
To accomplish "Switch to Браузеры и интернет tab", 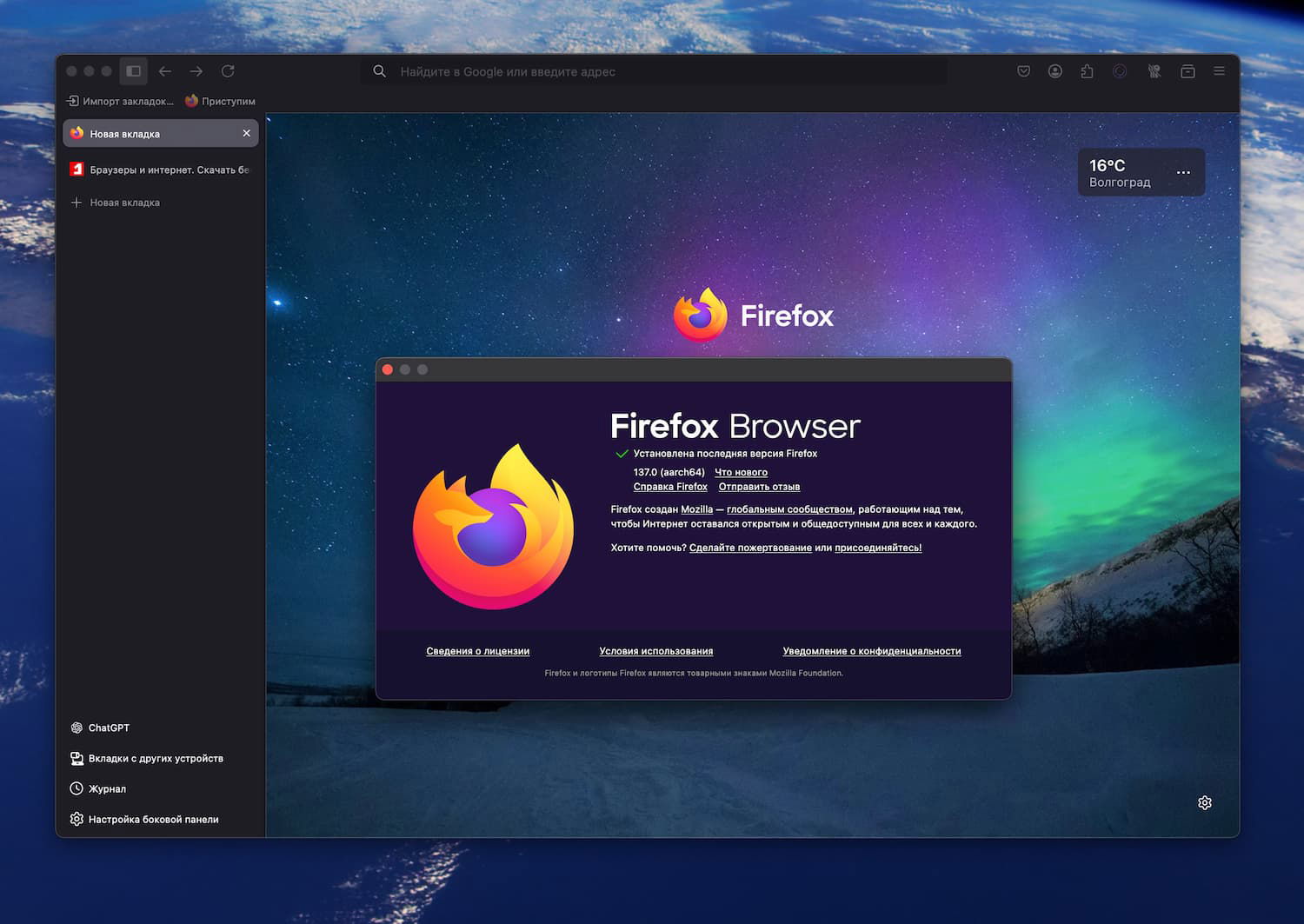I will tap(161, 170).
